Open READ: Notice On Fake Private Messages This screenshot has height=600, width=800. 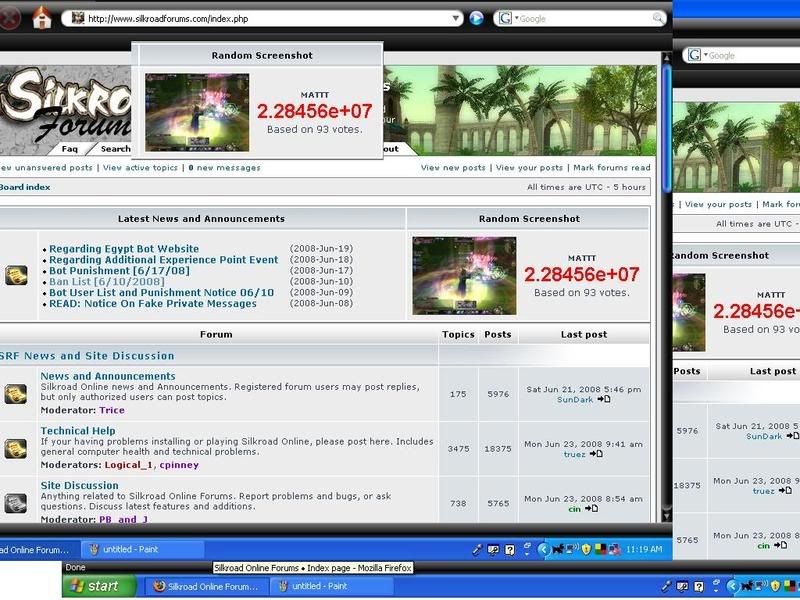pos(153,304)
